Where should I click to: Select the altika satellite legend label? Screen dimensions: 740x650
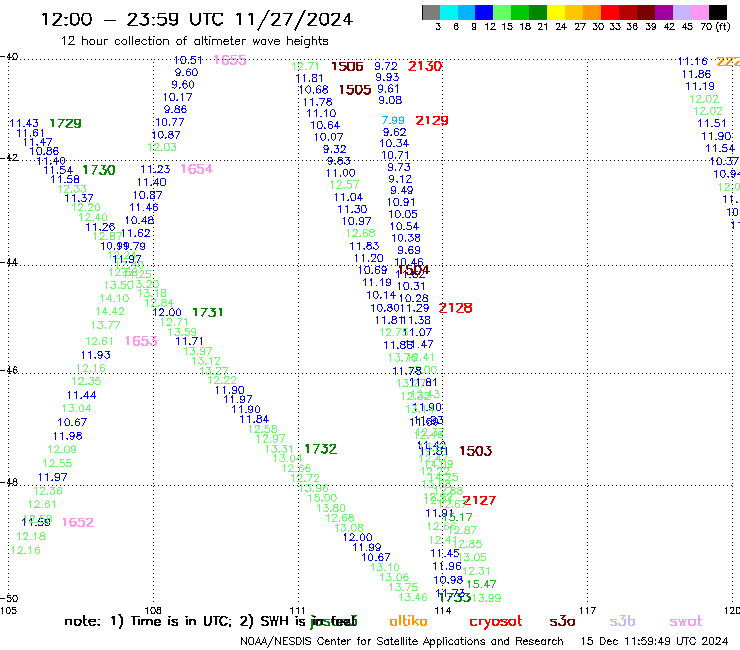point(408,621)
